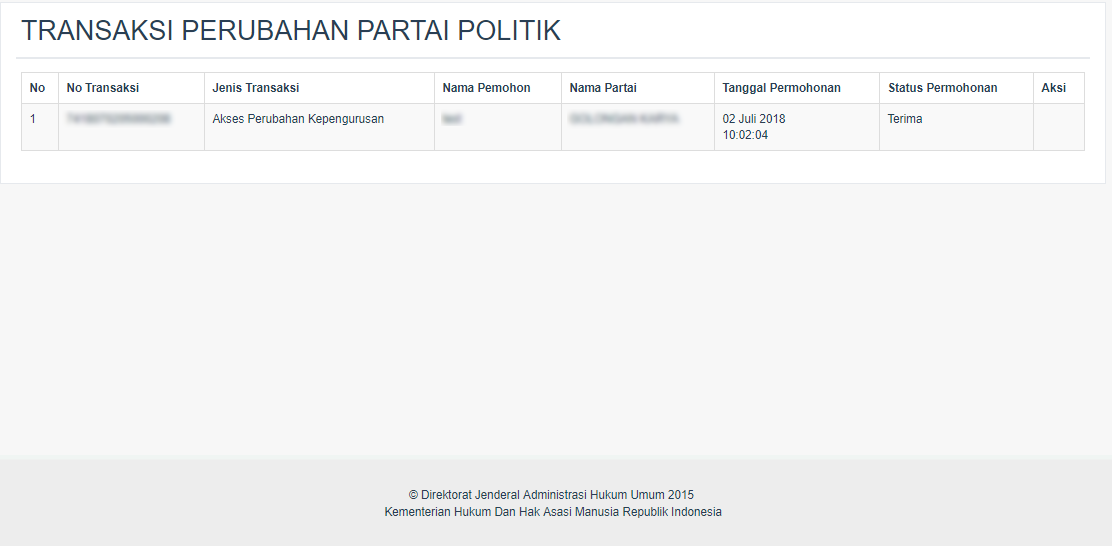The width and height of the screenshot is (1112, 546).
Task: Select "Akses Perubahan Kepengurusan" transaction type cell
Action: pos(298,119)
